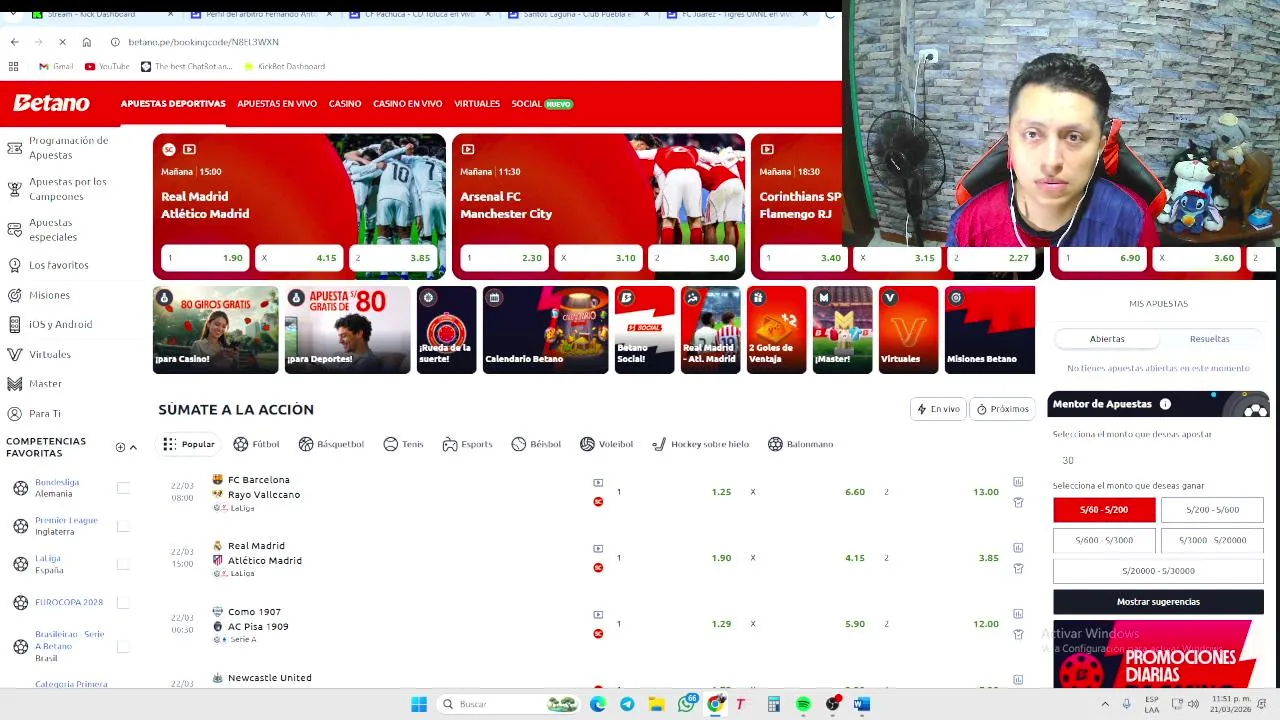Toggle Bundesliga Alemania favorite checkbox
The height and width of the screenshot is (720, 1280).
pyautogui.click(x=123, y=488)
